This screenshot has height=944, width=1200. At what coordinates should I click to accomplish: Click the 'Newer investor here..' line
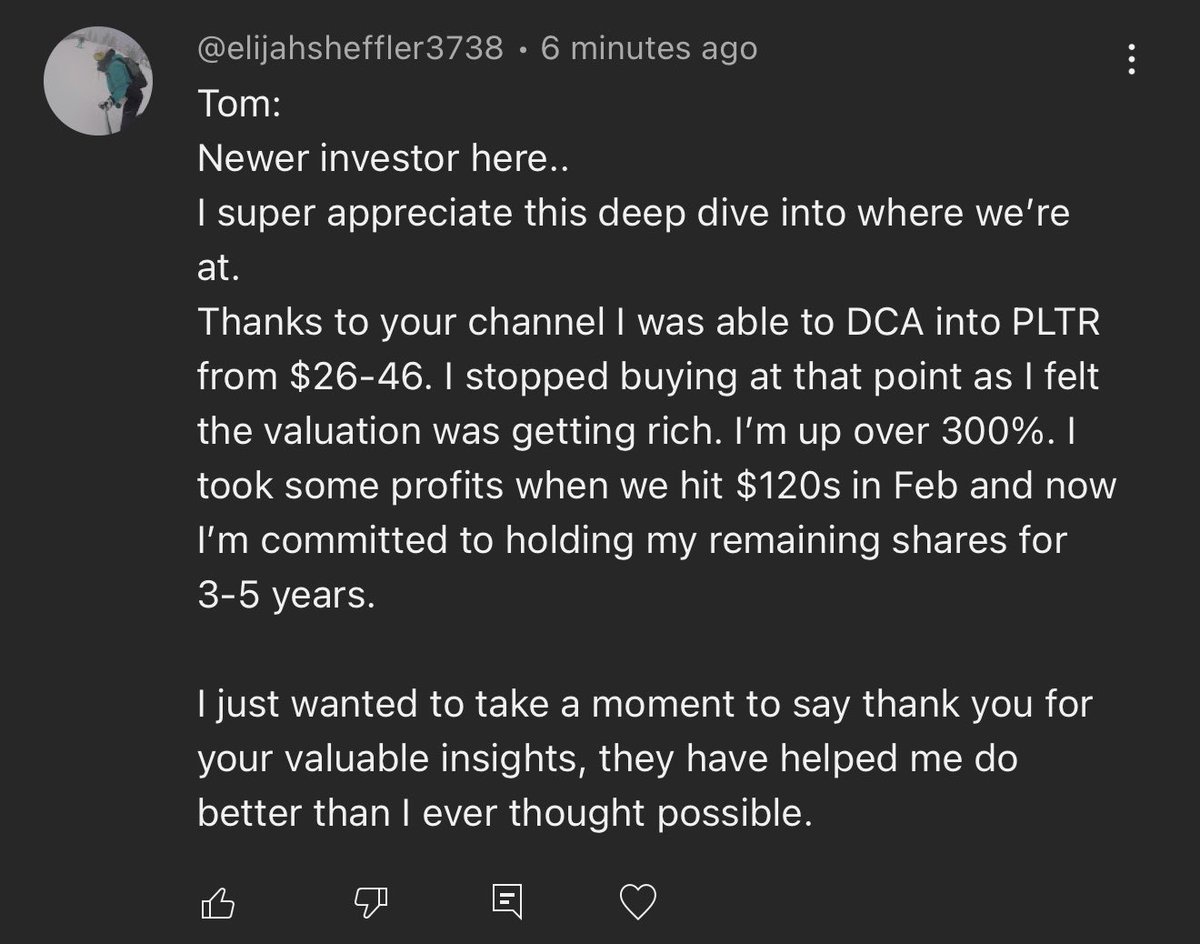click(x=382, y=158)
